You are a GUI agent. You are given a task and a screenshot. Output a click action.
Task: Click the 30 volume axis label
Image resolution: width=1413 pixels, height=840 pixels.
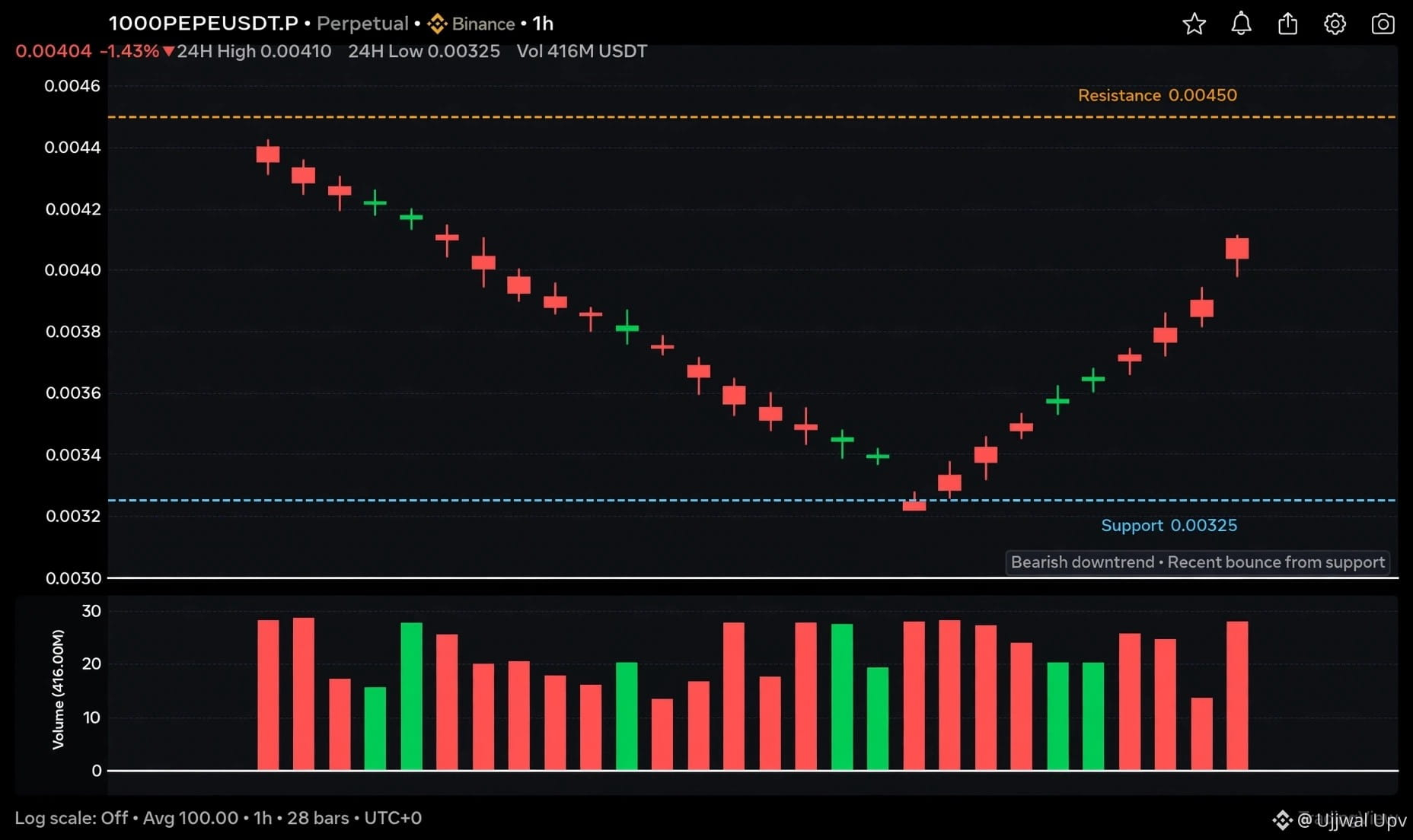point(91,611)
